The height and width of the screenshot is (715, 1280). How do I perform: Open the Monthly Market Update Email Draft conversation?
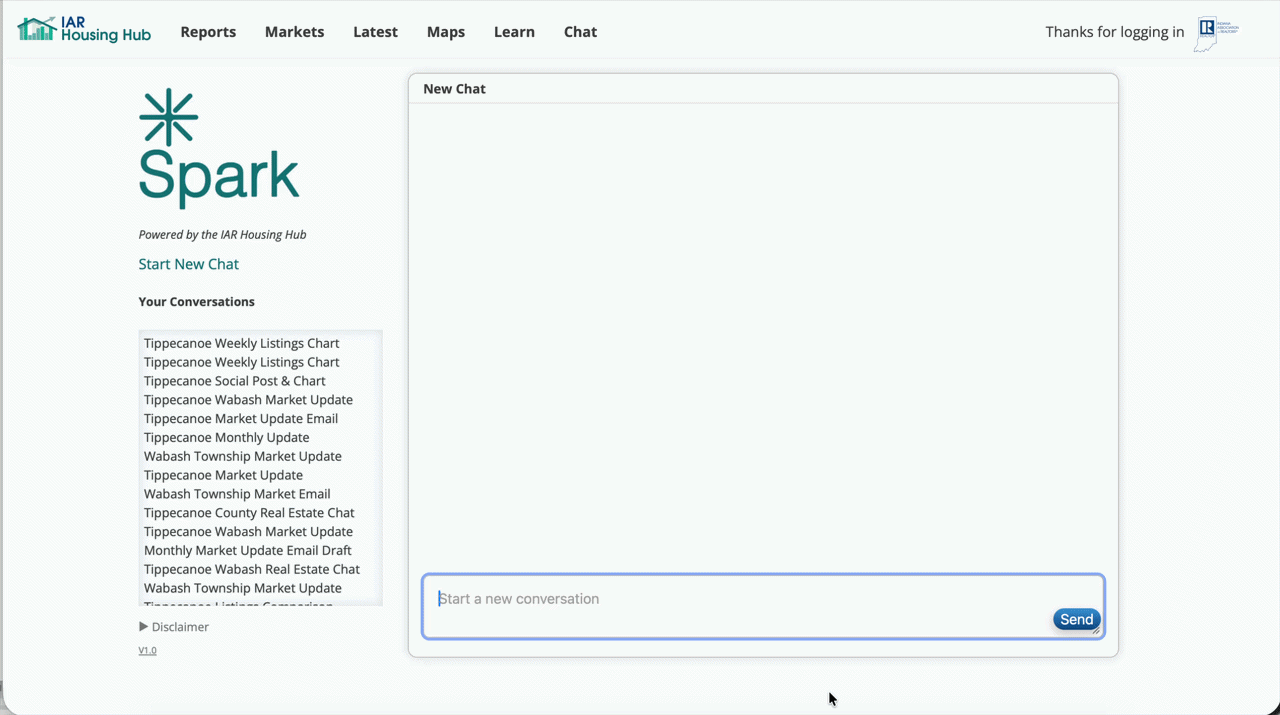click(247, 550)
